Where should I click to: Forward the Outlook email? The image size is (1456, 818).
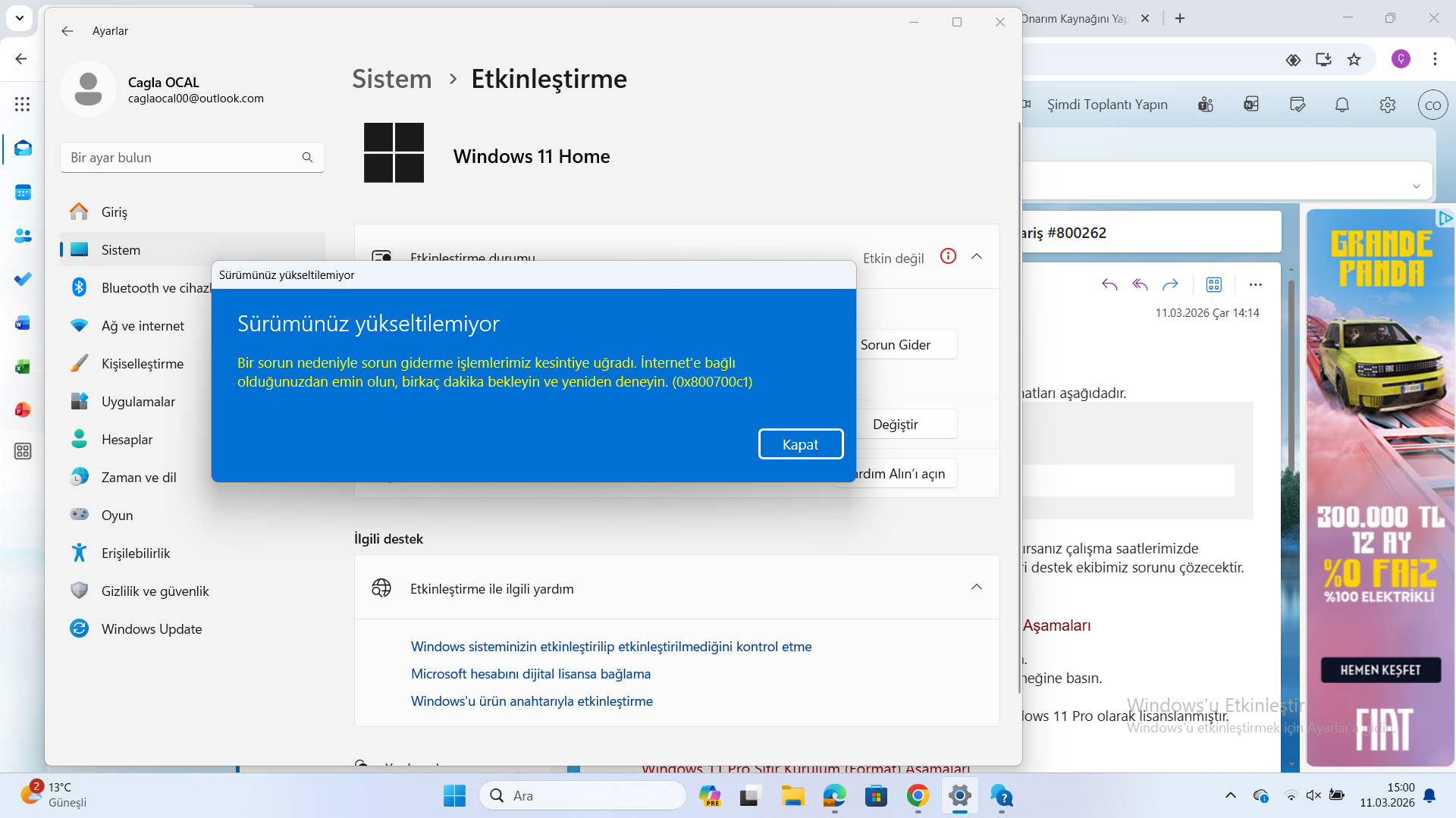coord(1170,284)
